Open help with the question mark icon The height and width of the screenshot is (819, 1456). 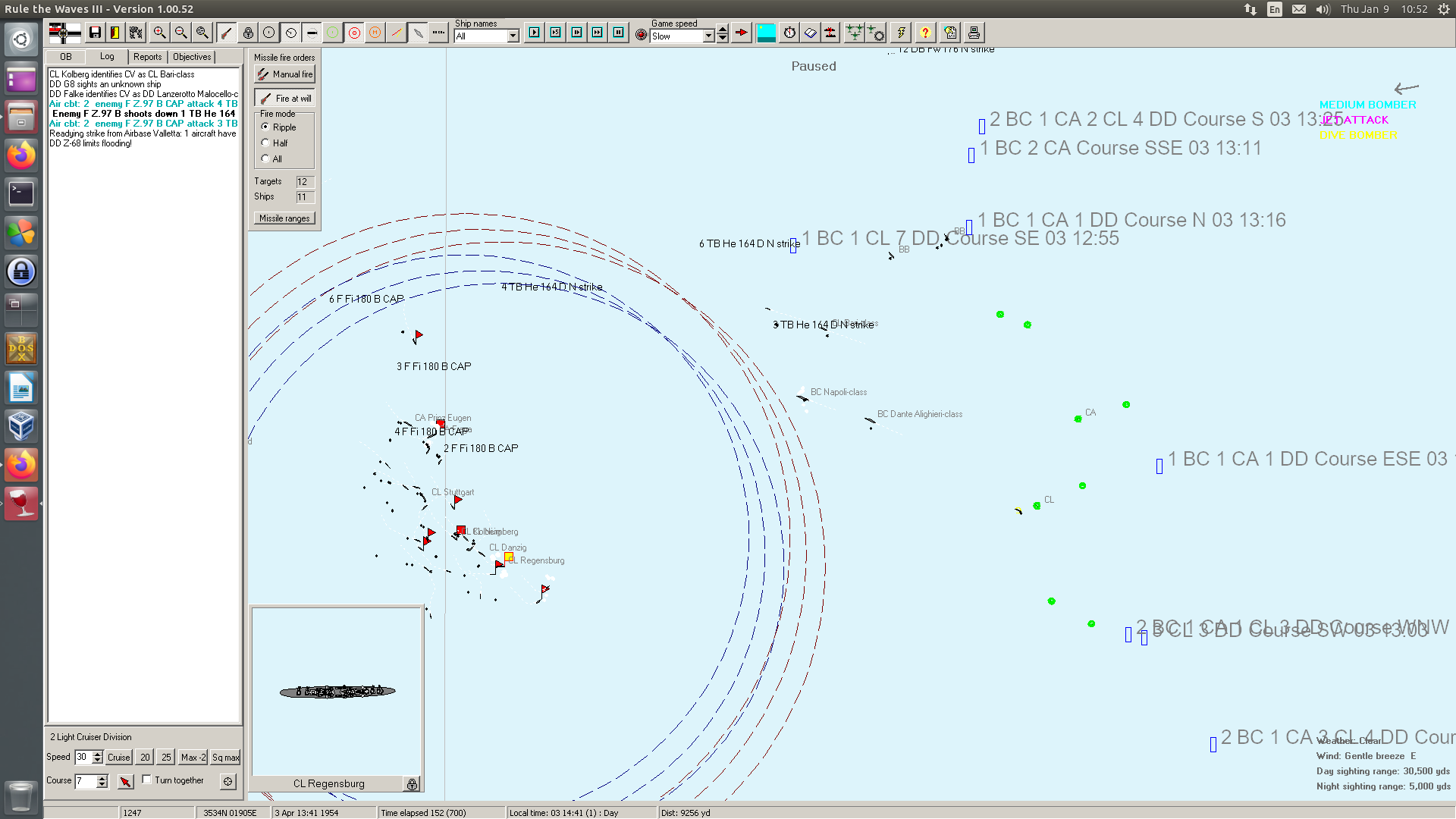[x=925, y=33]
